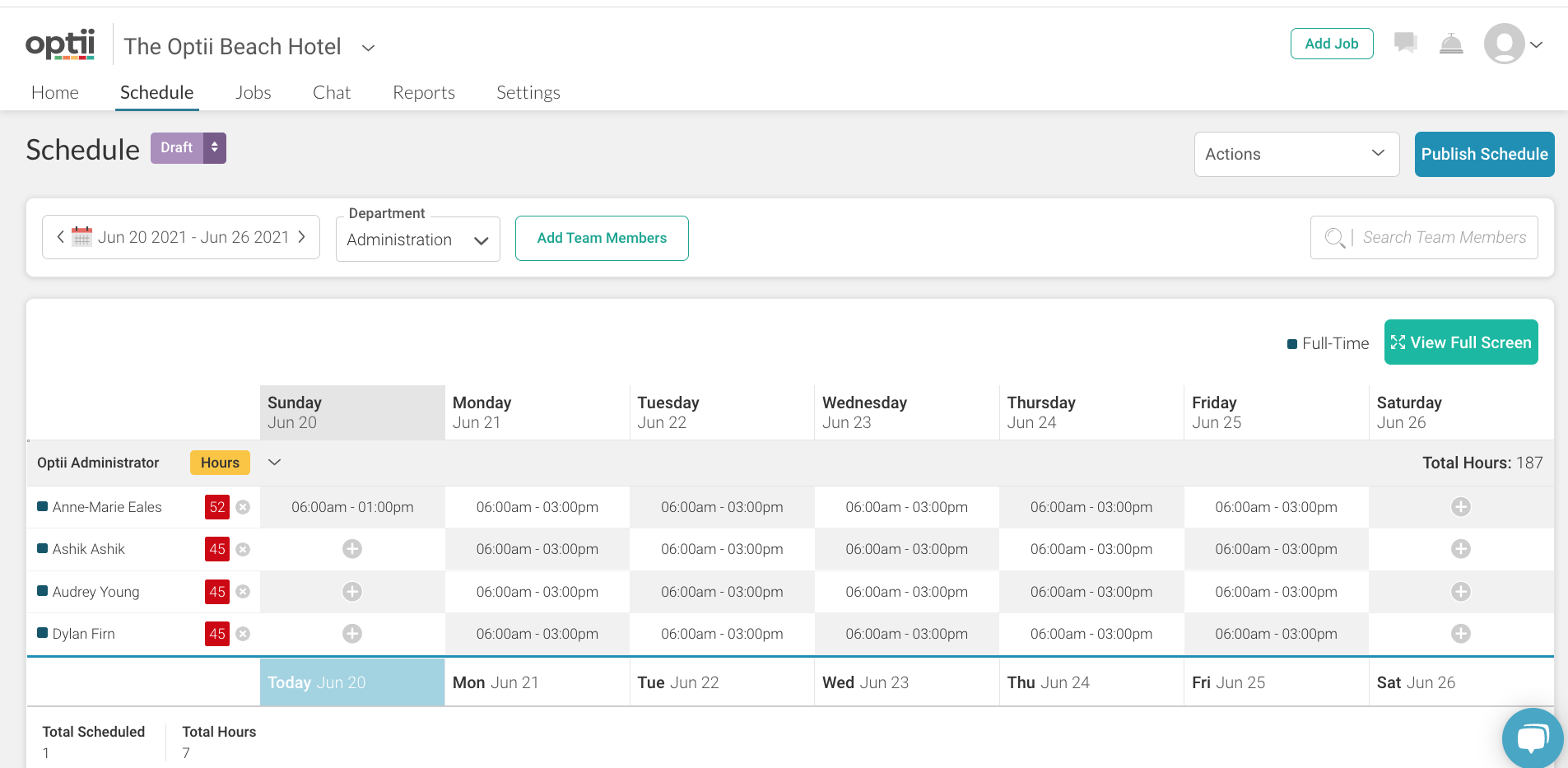Click the Sunday Jun 20 column header
This screenshot has width=1568, height=768.
coord(352,412)
